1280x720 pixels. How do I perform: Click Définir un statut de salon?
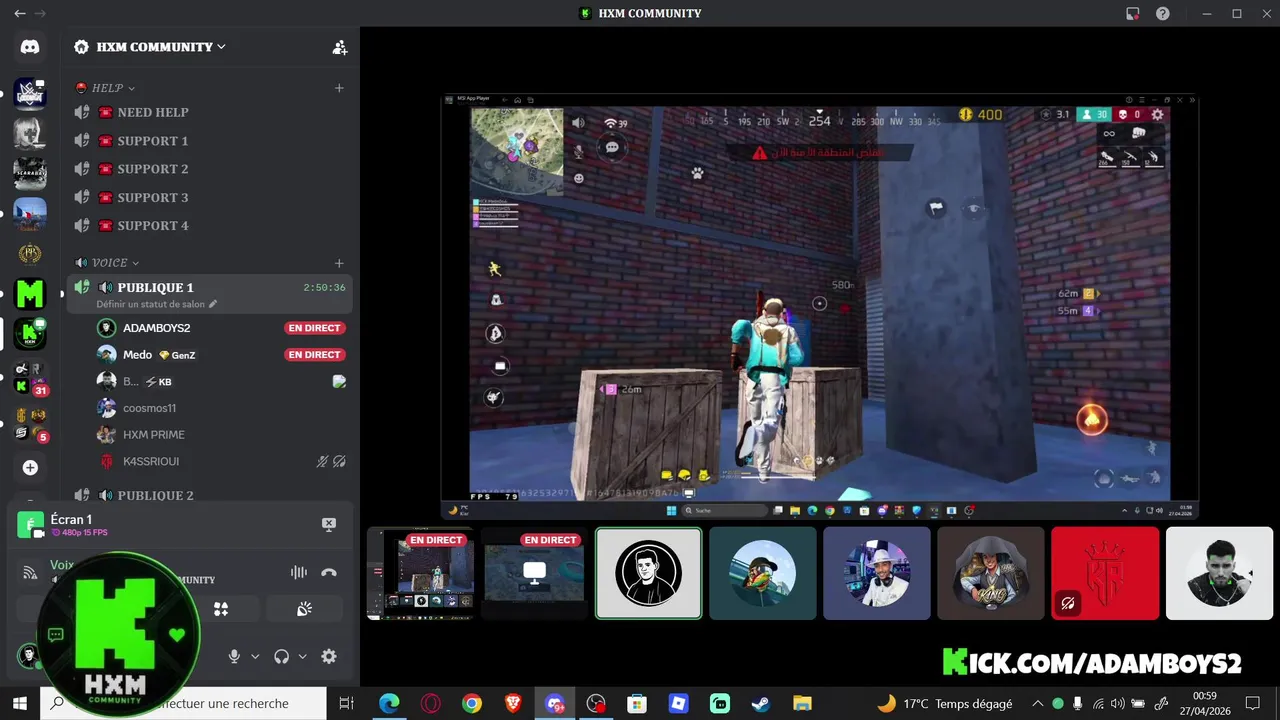pyautogui.click(x=150, y=304)
